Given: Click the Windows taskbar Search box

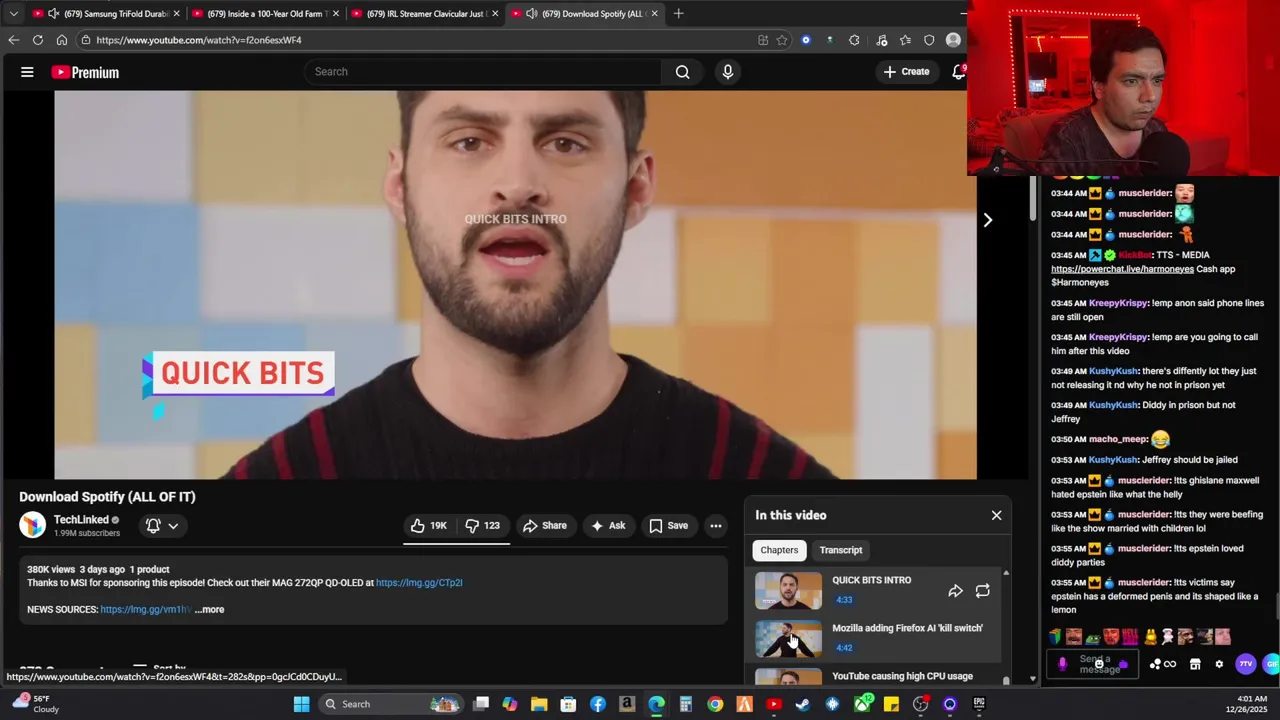Looking at the screenshot, I should 391,704.
